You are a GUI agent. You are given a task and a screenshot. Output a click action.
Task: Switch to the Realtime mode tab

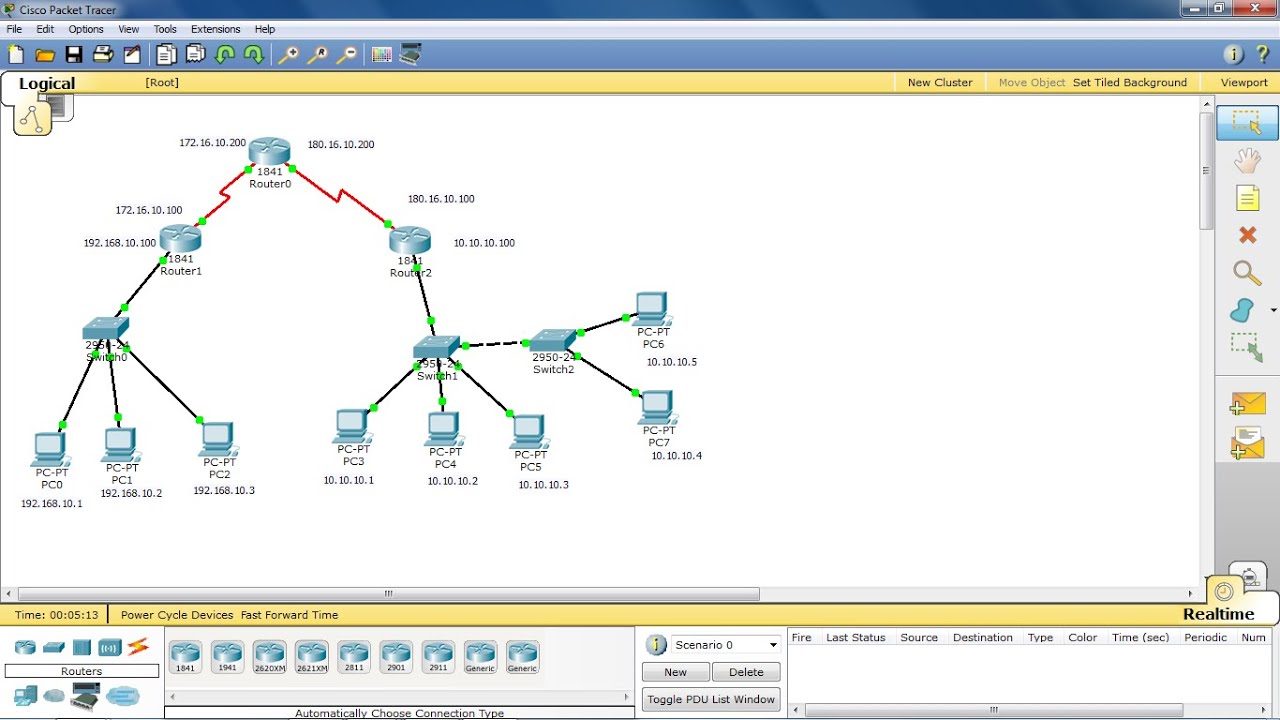tap(1218, 614)
